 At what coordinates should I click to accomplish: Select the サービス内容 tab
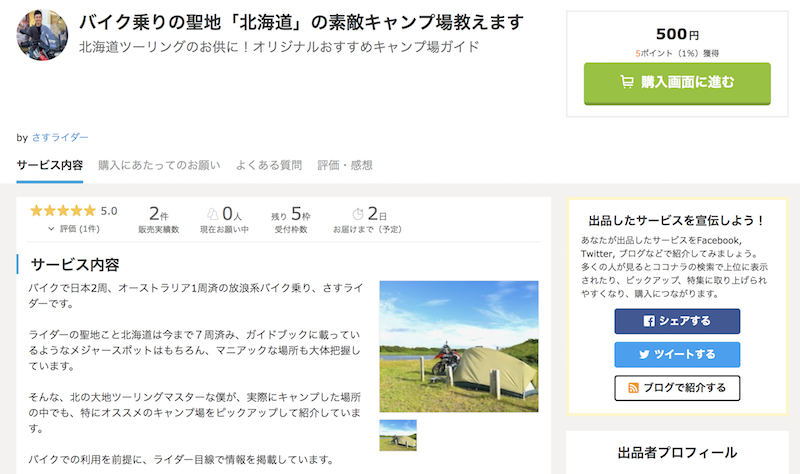[x=49, y=165]
